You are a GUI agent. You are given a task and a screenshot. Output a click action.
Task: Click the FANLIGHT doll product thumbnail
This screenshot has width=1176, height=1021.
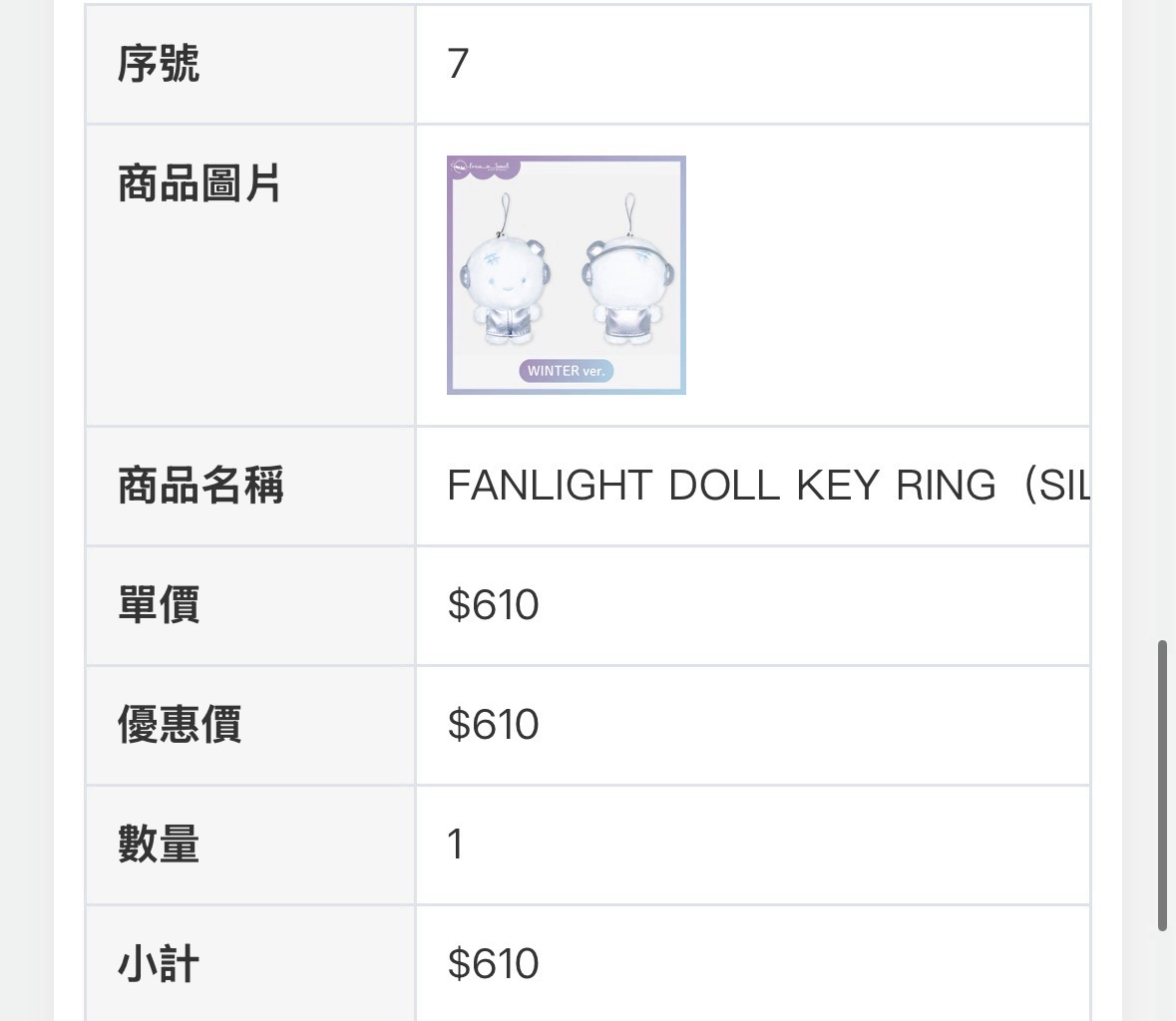[566, 275]
